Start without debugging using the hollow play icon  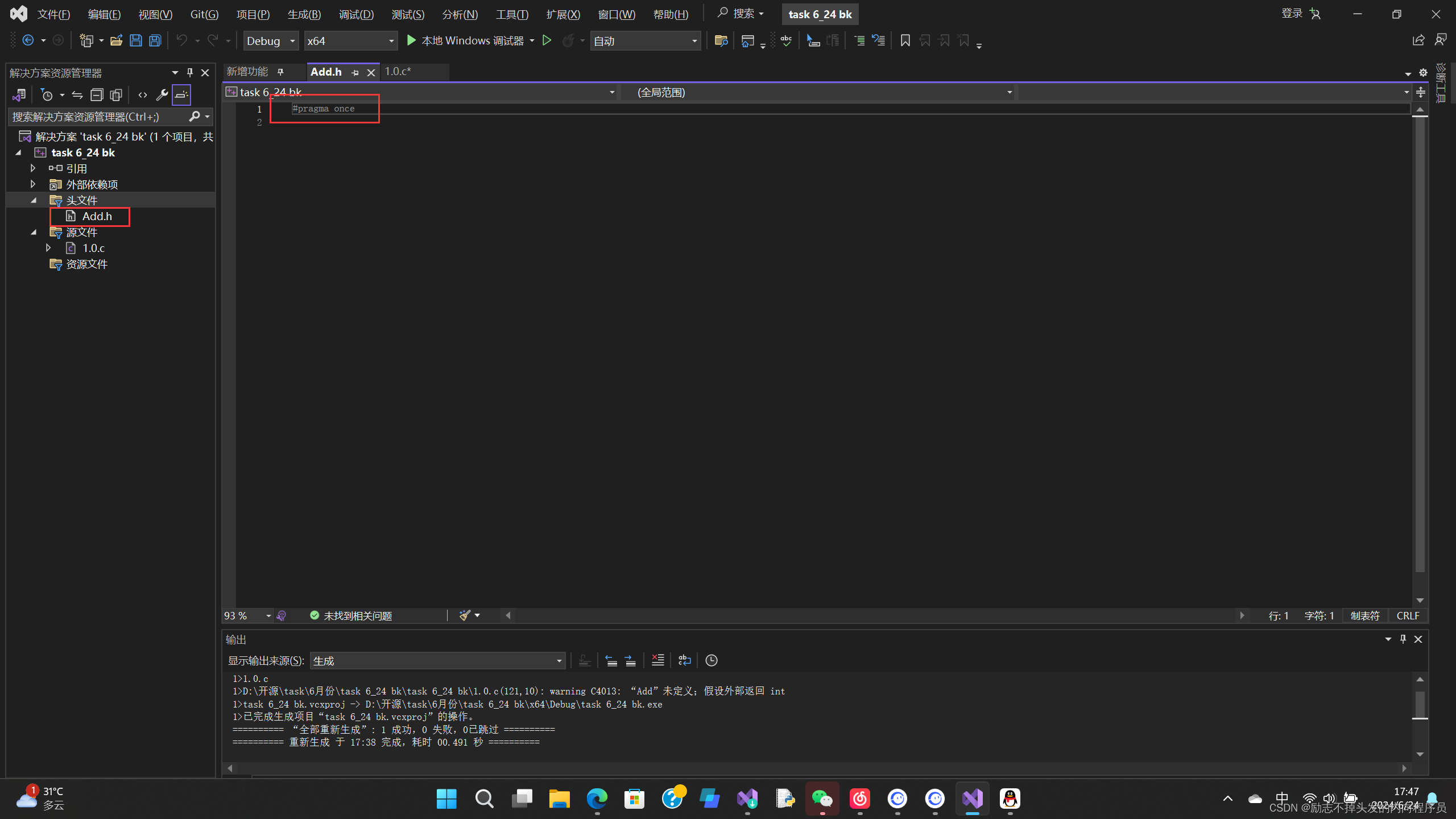click(547, 40)
